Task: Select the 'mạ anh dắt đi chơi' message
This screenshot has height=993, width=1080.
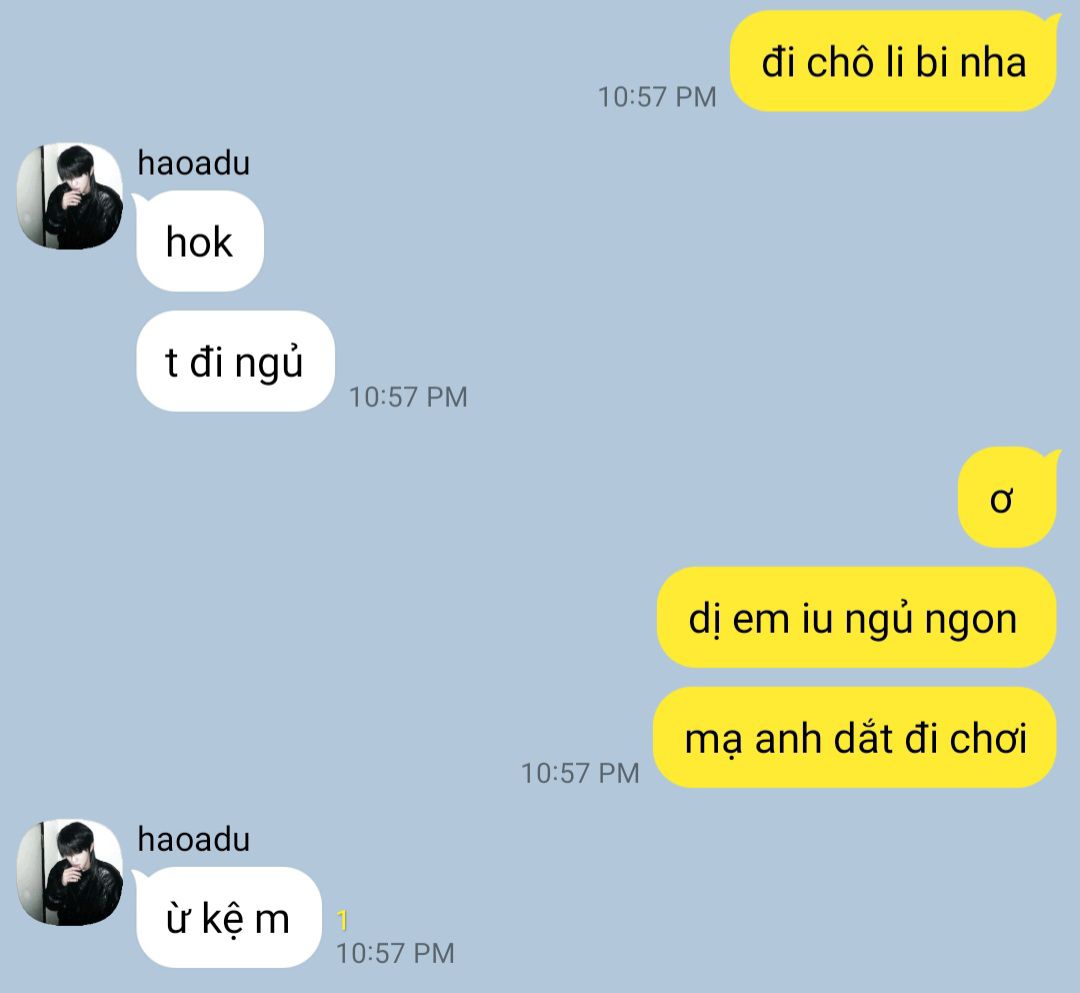Action: point(855,738)
